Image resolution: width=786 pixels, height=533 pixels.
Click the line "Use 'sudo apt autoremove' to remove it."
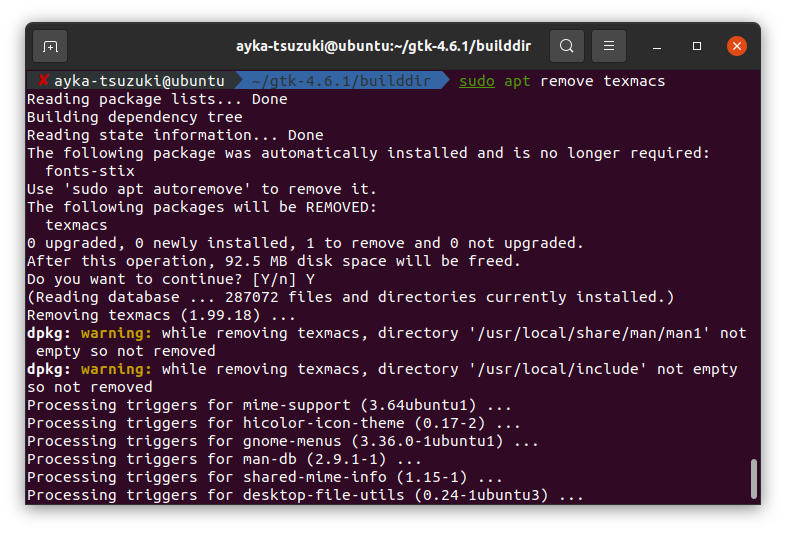pyautogui.click(x=202, y=190)
